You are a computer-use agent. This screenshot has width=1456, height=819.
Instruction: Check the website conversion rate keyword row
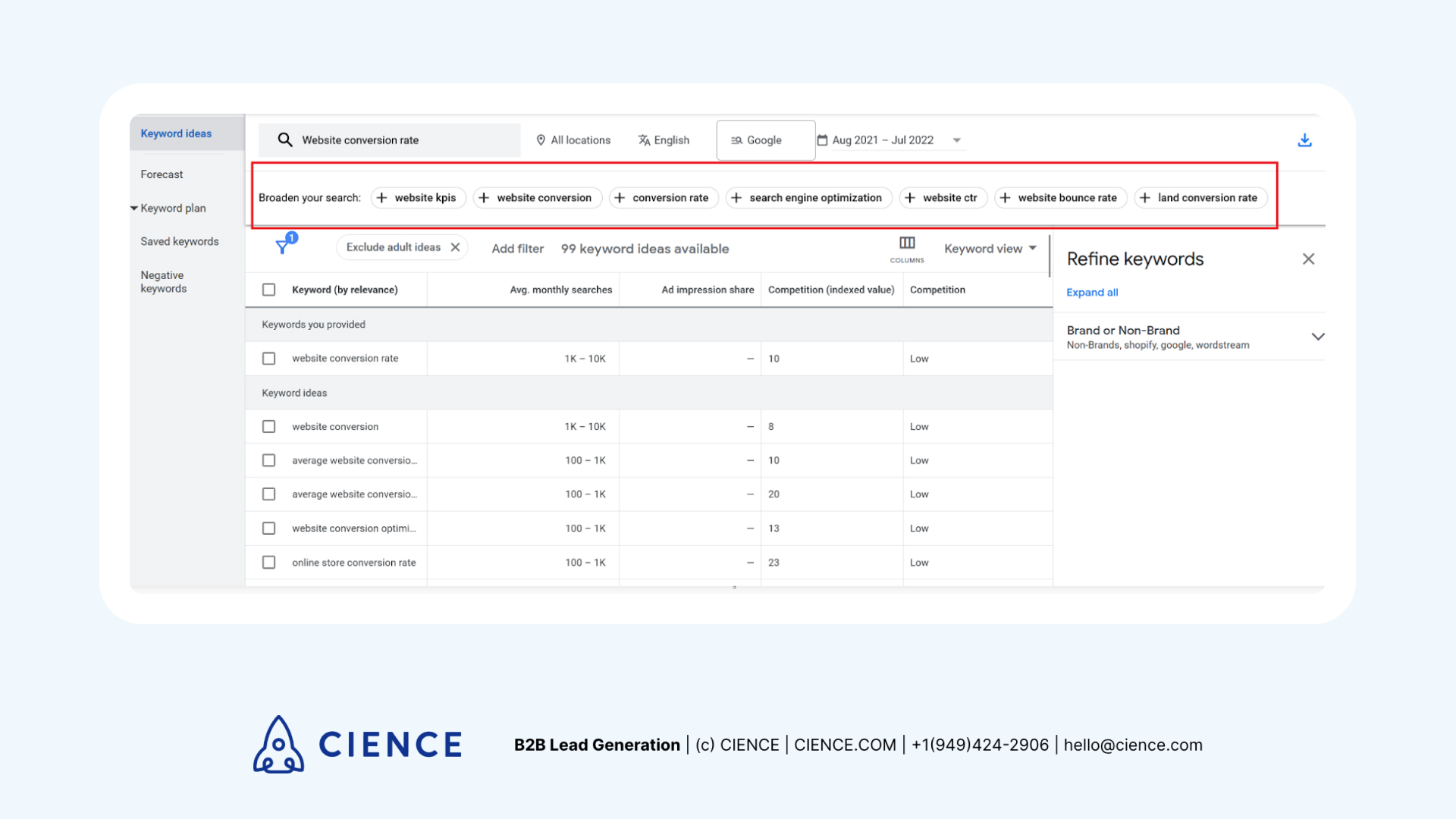pos(268,358)
